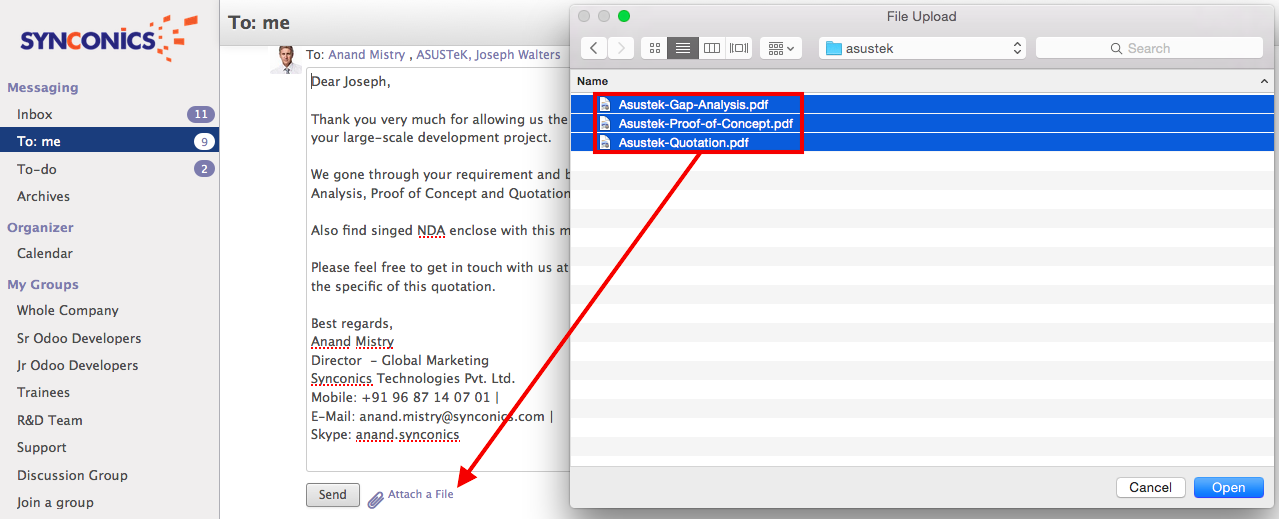Open the To-do list
Image resolution: width=1279 pixels, height=519 pixels.
tap(37, 169)
